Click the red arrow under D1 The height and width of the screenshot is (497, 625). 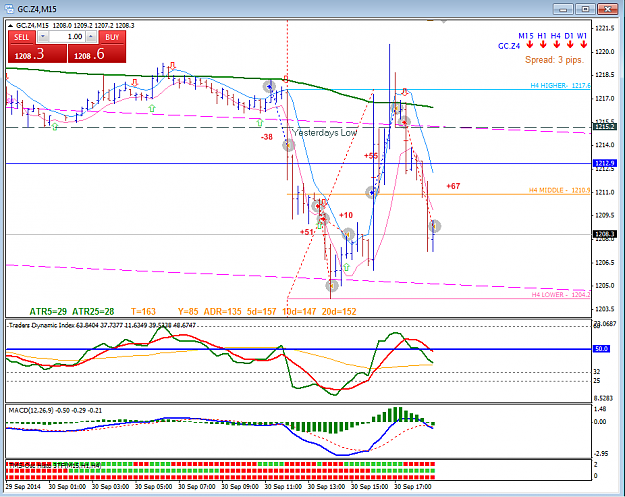570,45
